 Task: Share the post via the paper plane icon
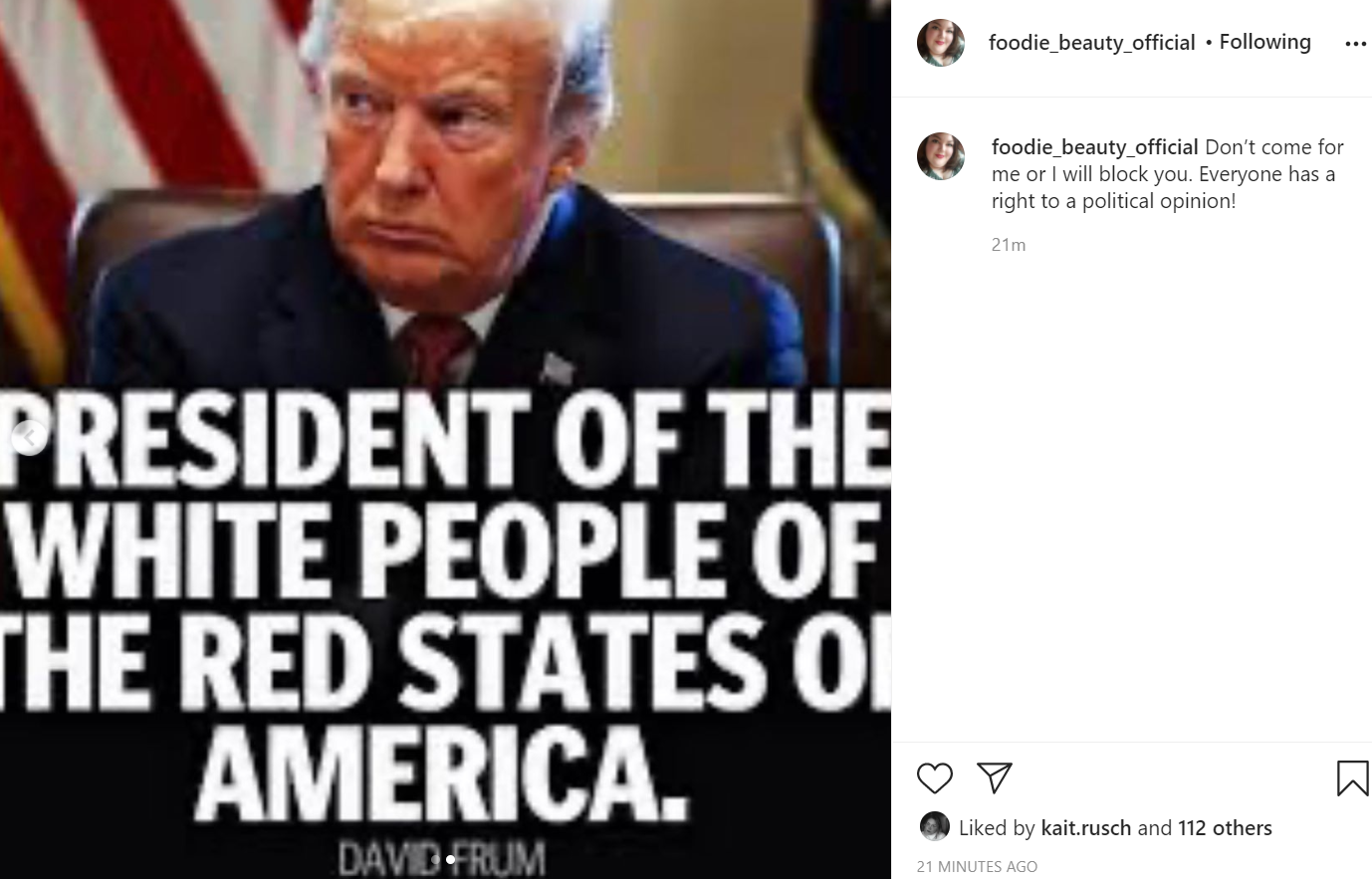point(994,777)
